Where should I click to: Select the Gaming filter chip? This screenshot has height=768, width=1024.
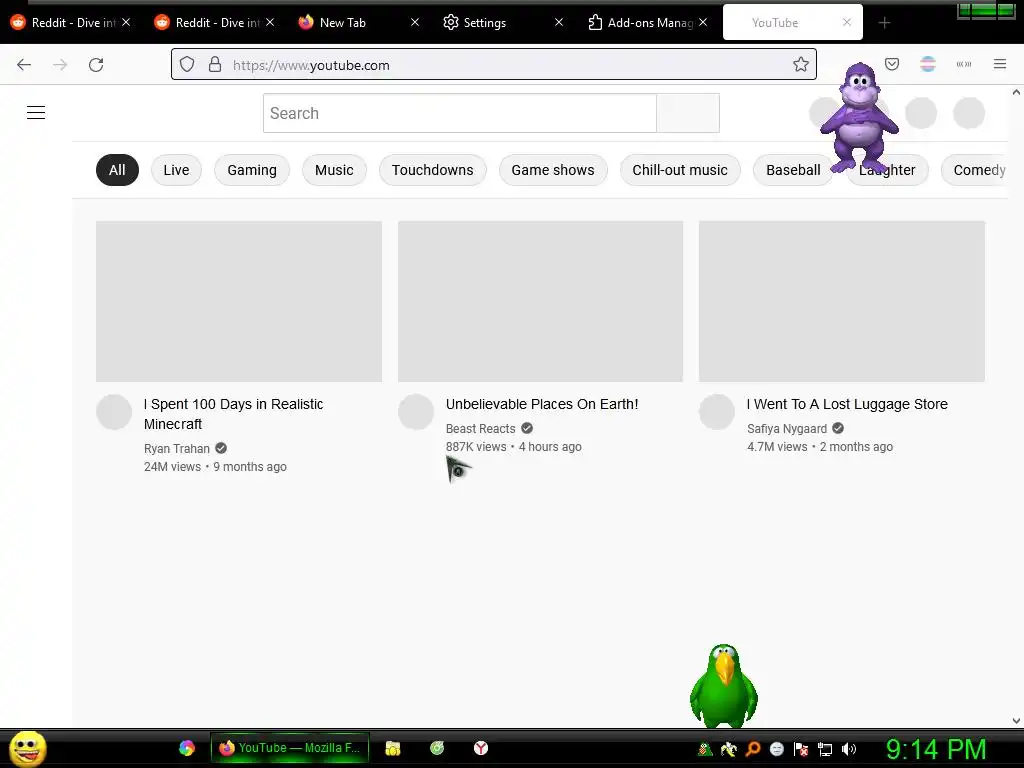point(252,170)
